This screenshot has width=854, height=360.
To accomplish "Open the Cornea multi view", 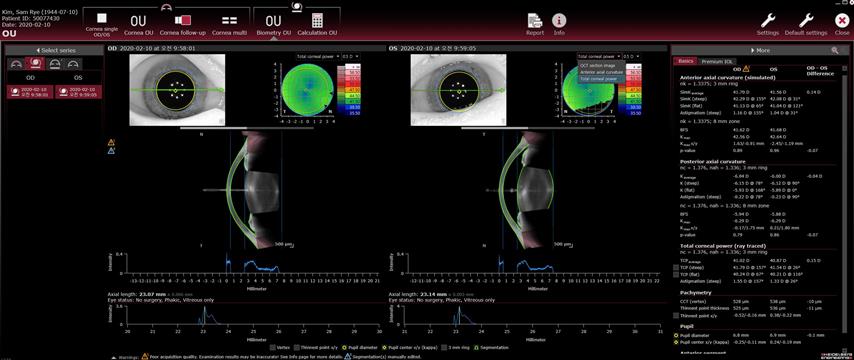I will [229, 24].
